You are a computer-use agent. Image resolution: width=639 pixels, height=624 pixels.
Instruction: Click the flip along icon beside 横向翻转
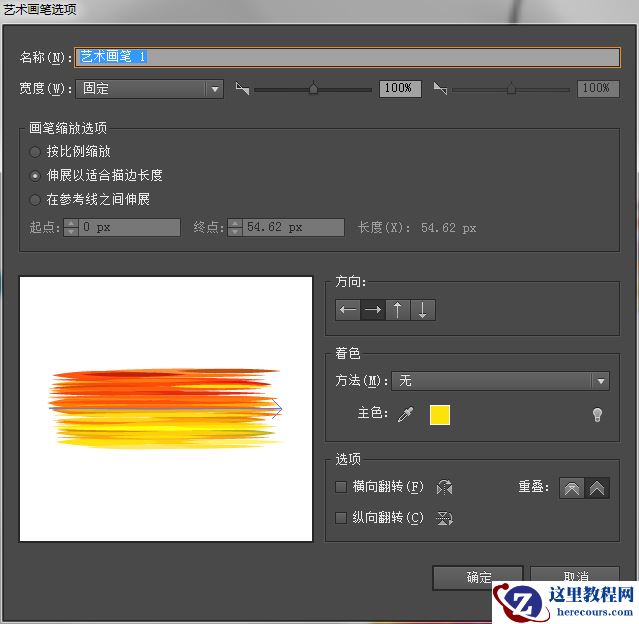tap(444, 487)
